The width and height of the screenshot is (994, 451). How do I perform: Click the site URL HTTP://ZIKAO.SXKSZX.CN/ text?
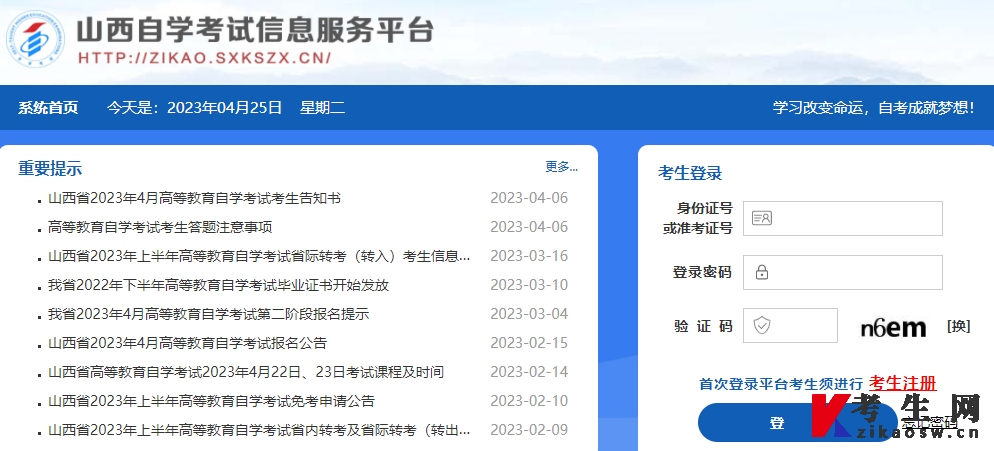(205, 58)
